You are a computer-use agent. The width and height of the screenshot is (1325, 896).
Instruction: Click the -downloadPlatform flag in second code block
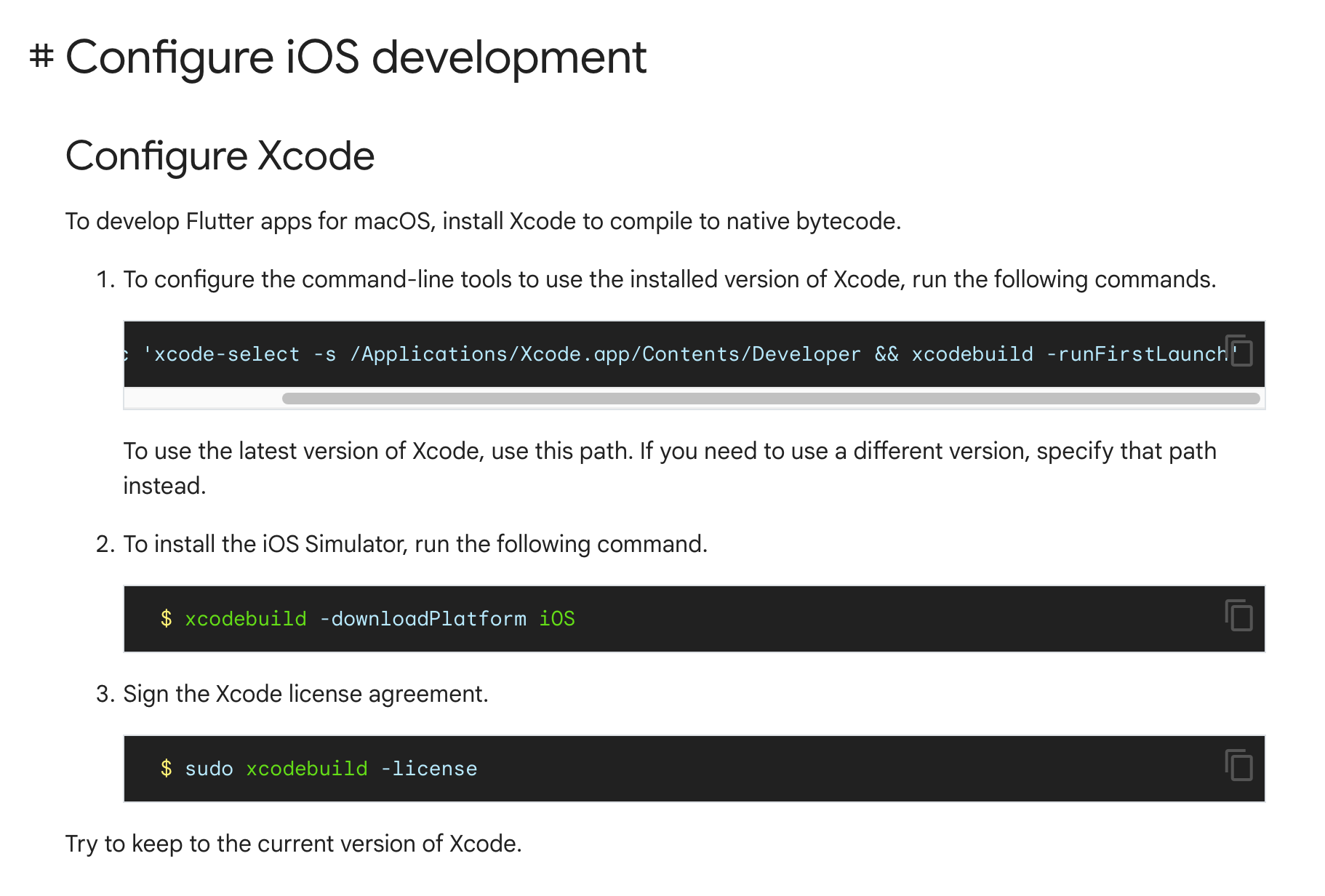[x=423, y=619]
